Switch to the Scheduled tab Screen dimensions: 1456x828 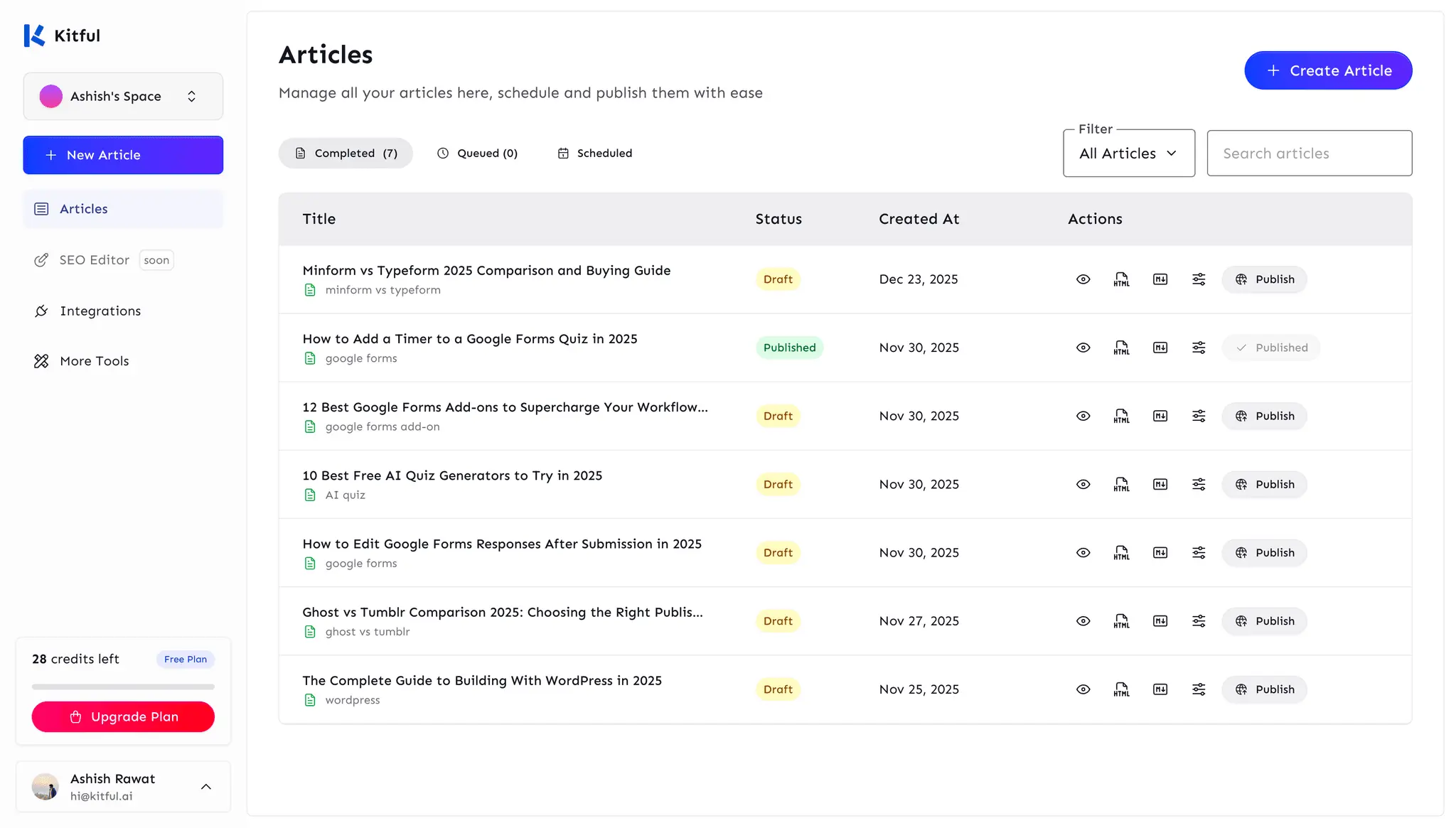[x=595, y=153]
